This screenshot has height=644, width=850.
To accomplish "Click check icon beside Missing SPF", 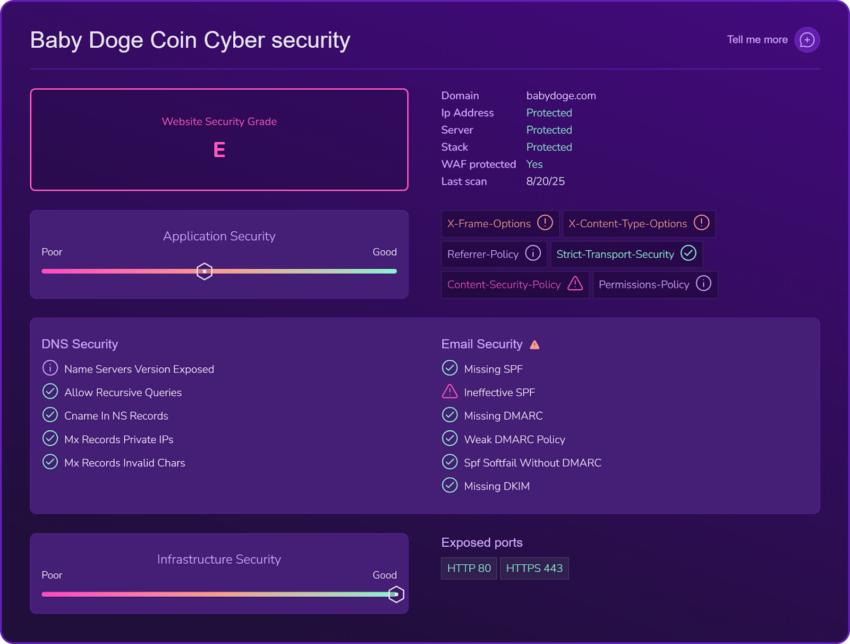I will [x=449, y=368].
